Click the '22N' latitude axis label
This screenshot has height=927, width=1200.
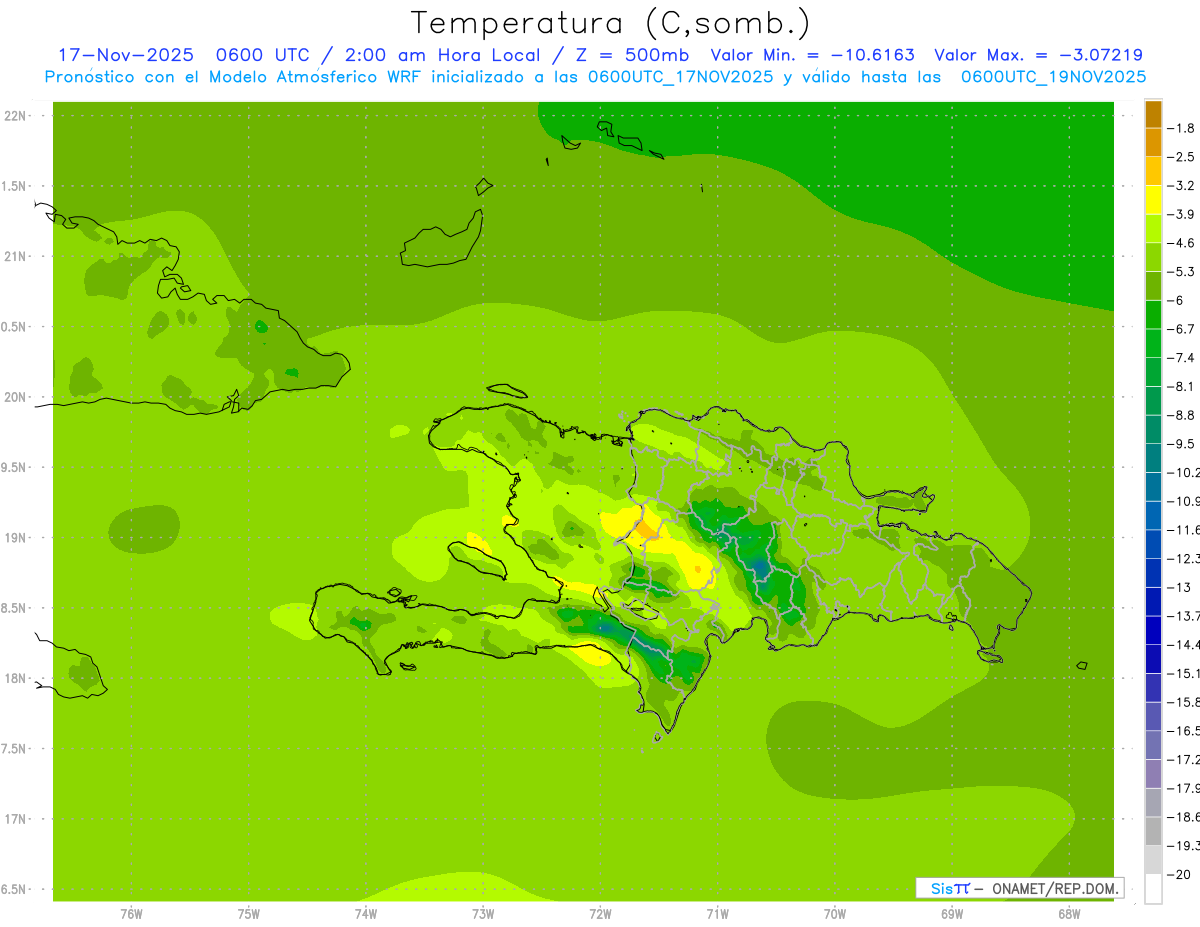[x=16, y=115]
